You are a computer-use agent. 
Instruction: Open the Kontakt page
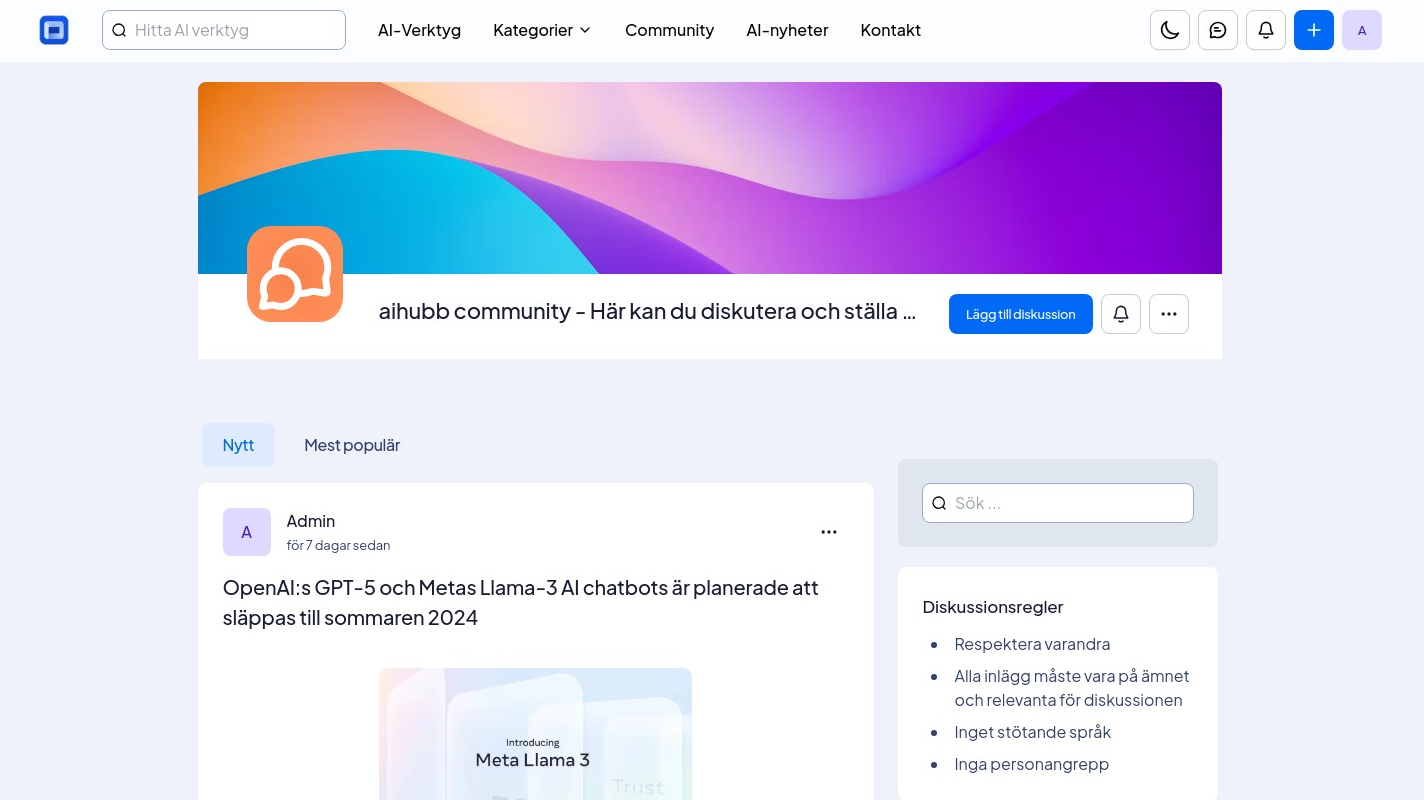click(890, 30)
